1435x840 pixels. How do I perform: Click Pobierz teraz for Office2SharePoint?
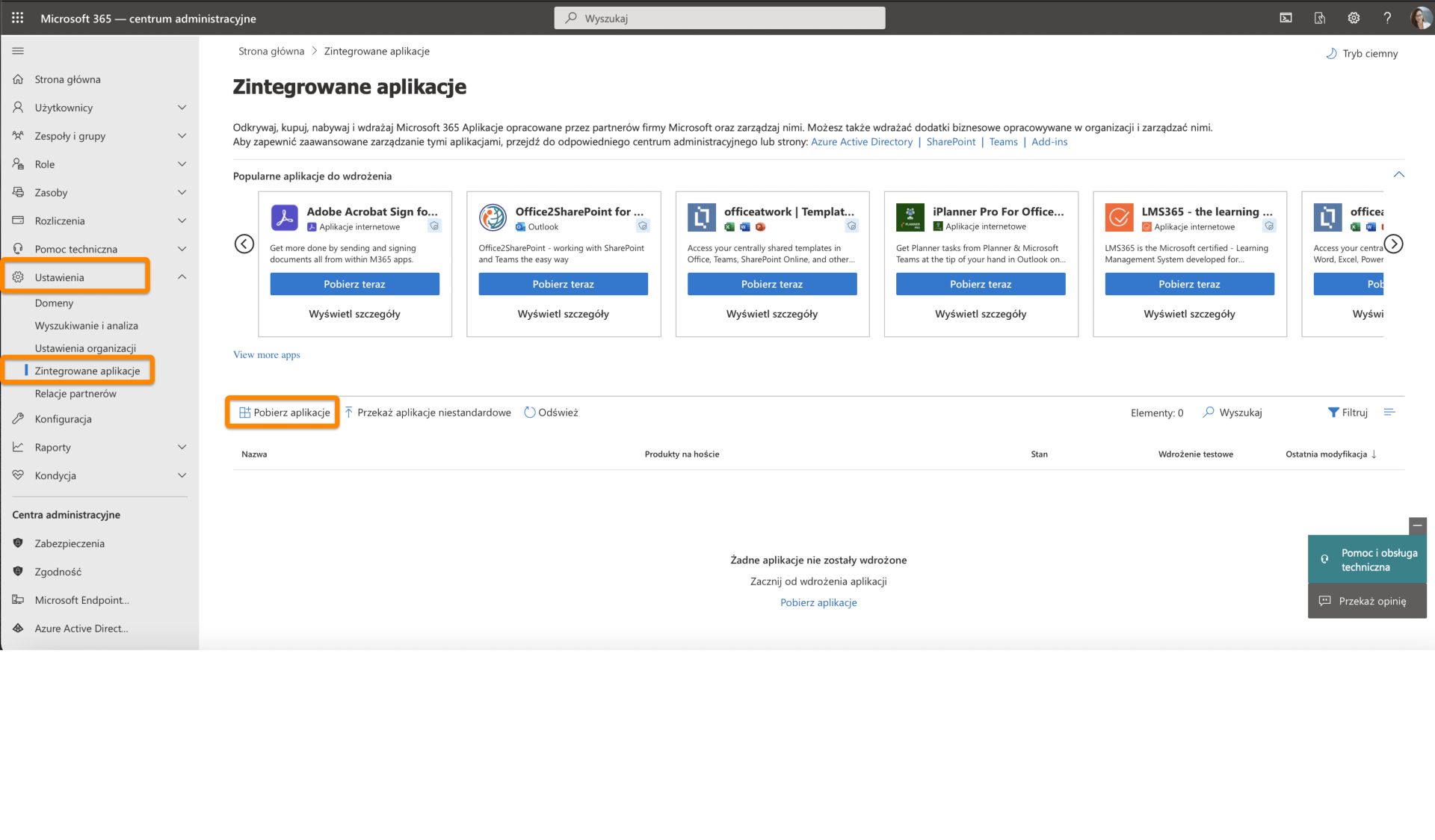click(563, 284)
